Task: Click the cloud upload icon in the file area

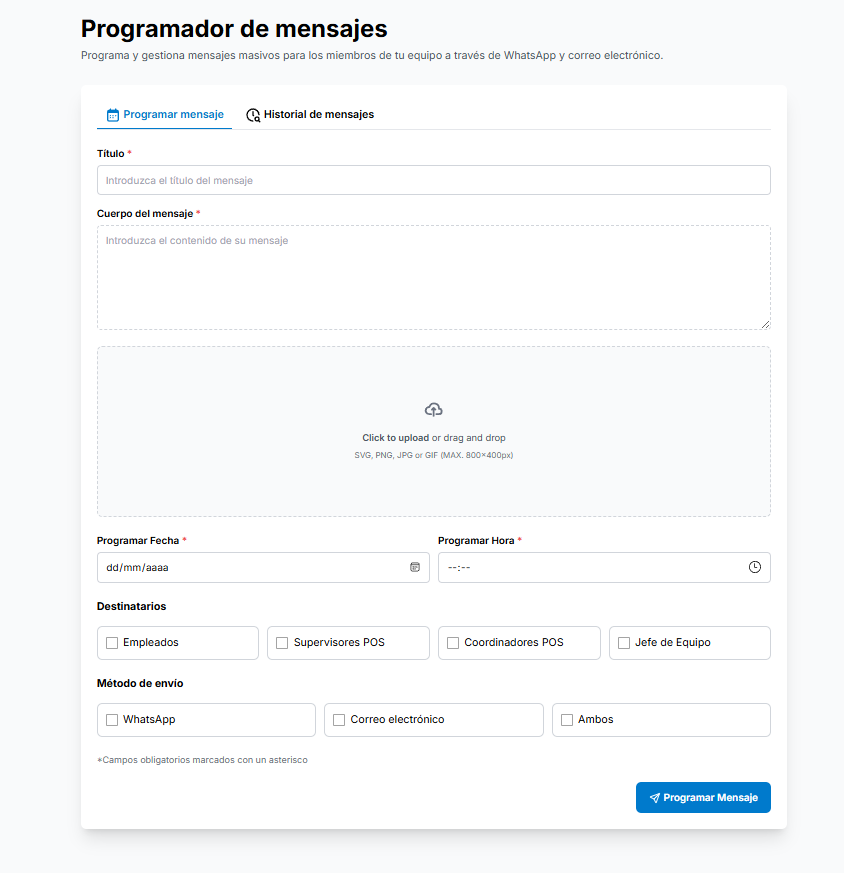Action: click(x=433, y=409)
